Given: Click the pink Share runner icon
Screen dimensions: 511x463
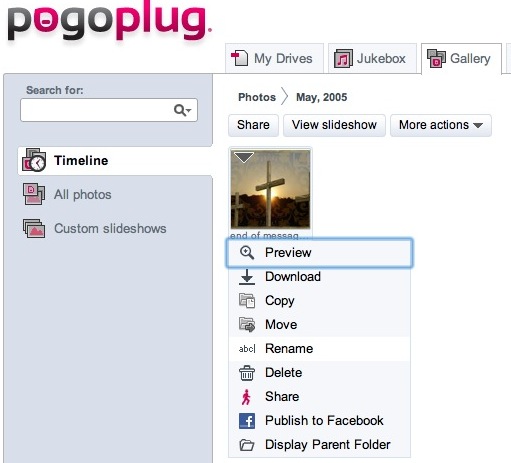Looking at the screenshot, I should pyautogui.click(x=247, y=397).
